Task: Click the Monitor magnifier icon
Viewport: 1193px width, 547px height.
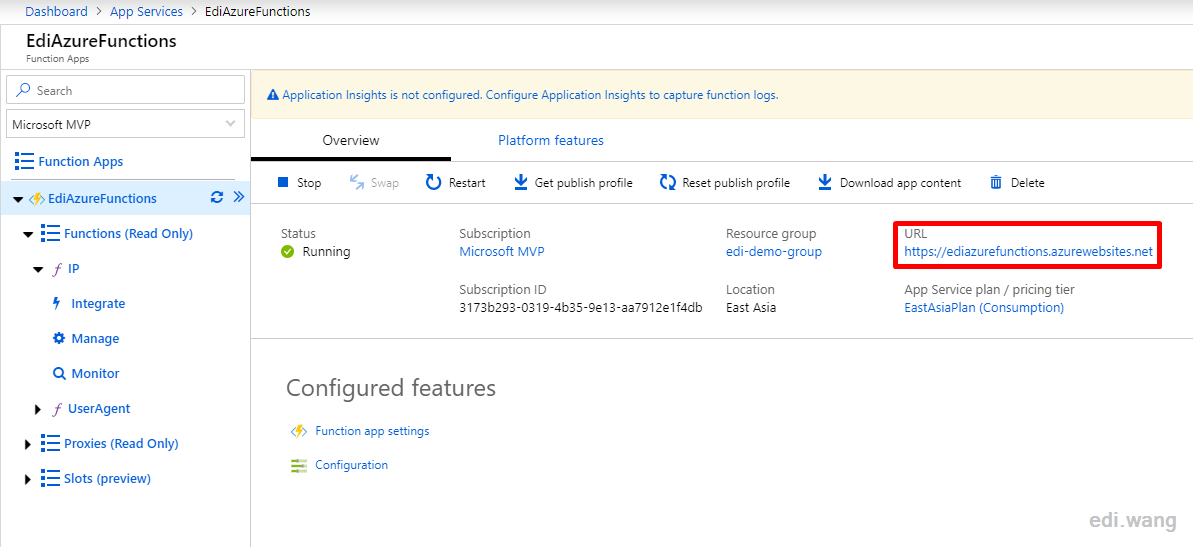Action: [59, 374]
